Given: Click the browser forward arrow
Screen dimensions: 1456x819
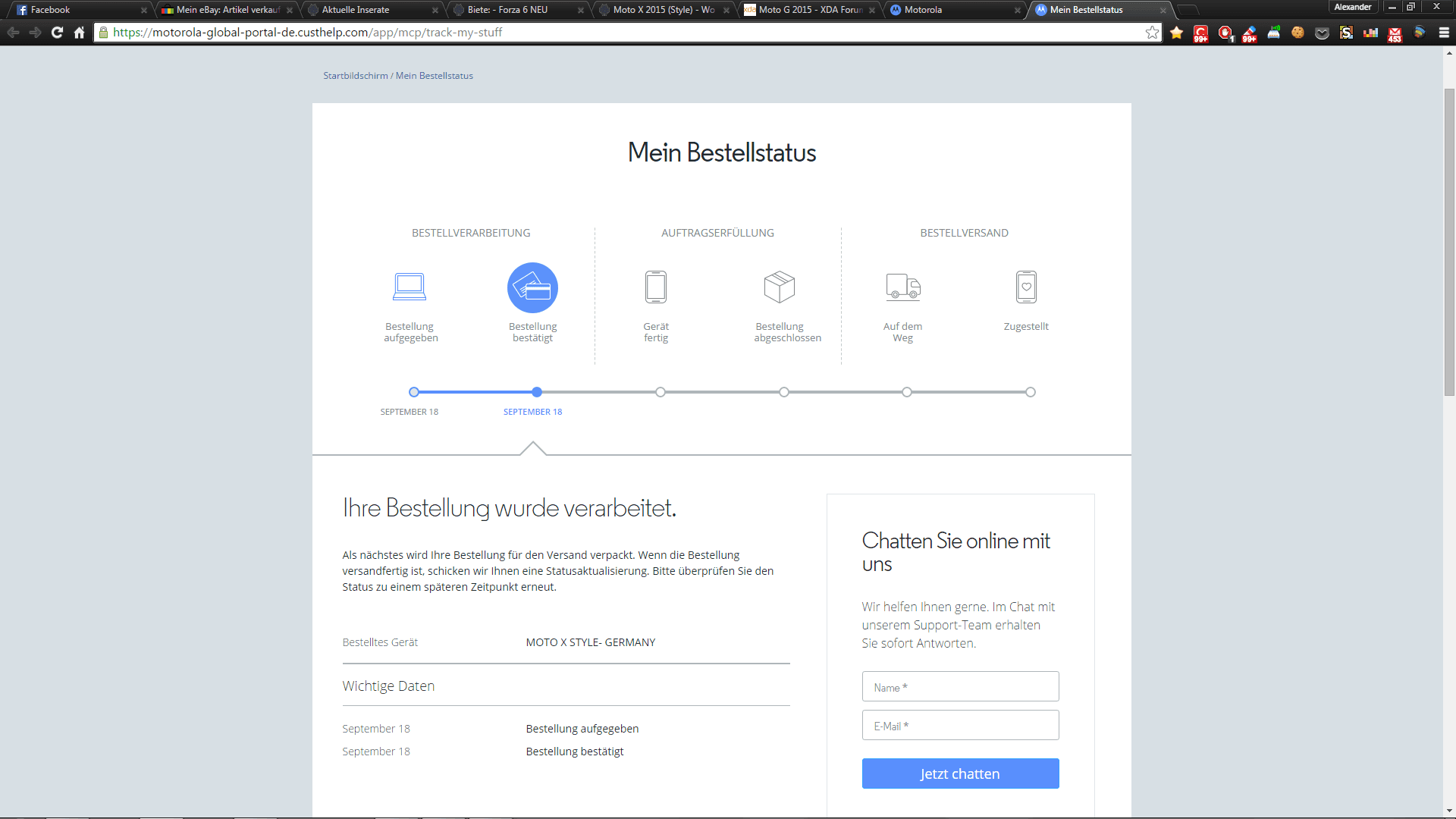Looking at the screenshot, I should (35, 33).
